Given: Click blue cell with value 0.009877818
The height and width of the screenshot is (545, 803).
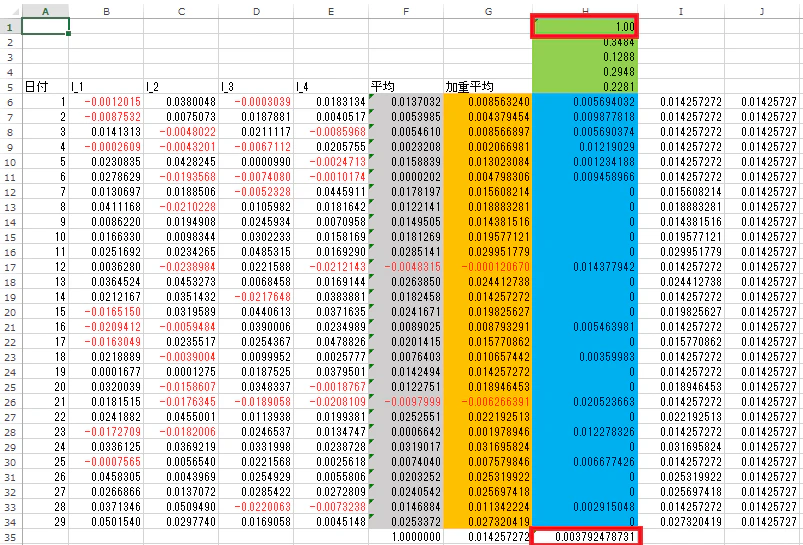Looking at the screenshot, I should click(585, 117).
